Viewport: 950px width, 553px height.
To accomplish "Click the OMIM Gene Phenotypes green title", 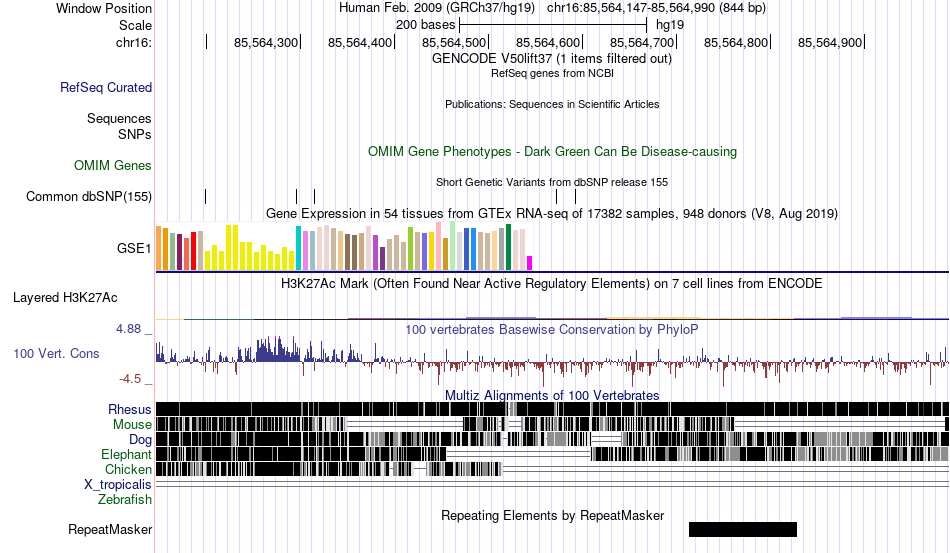I will pos(552,151).
